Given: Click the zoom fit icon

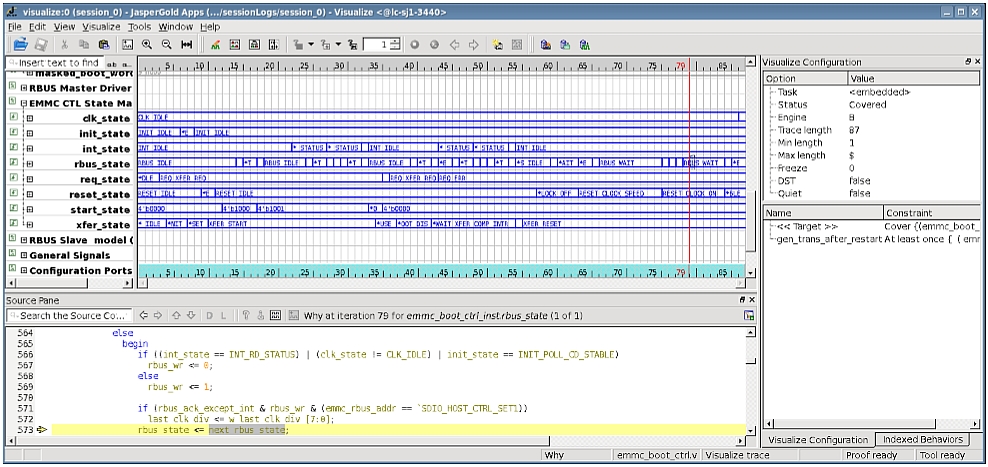Looking at the screenshot, I should [x=186, y=45].
